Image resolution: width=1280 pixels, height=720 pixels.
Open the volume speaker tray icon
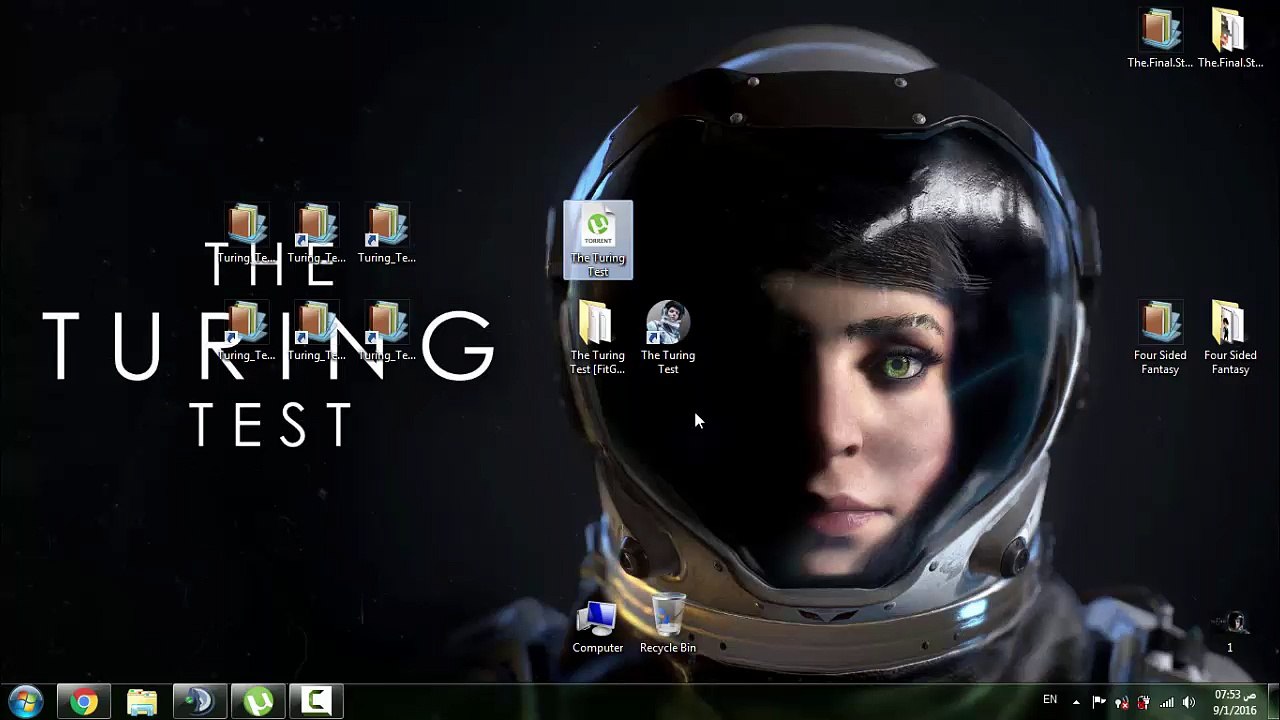[x=1189, y=702]
